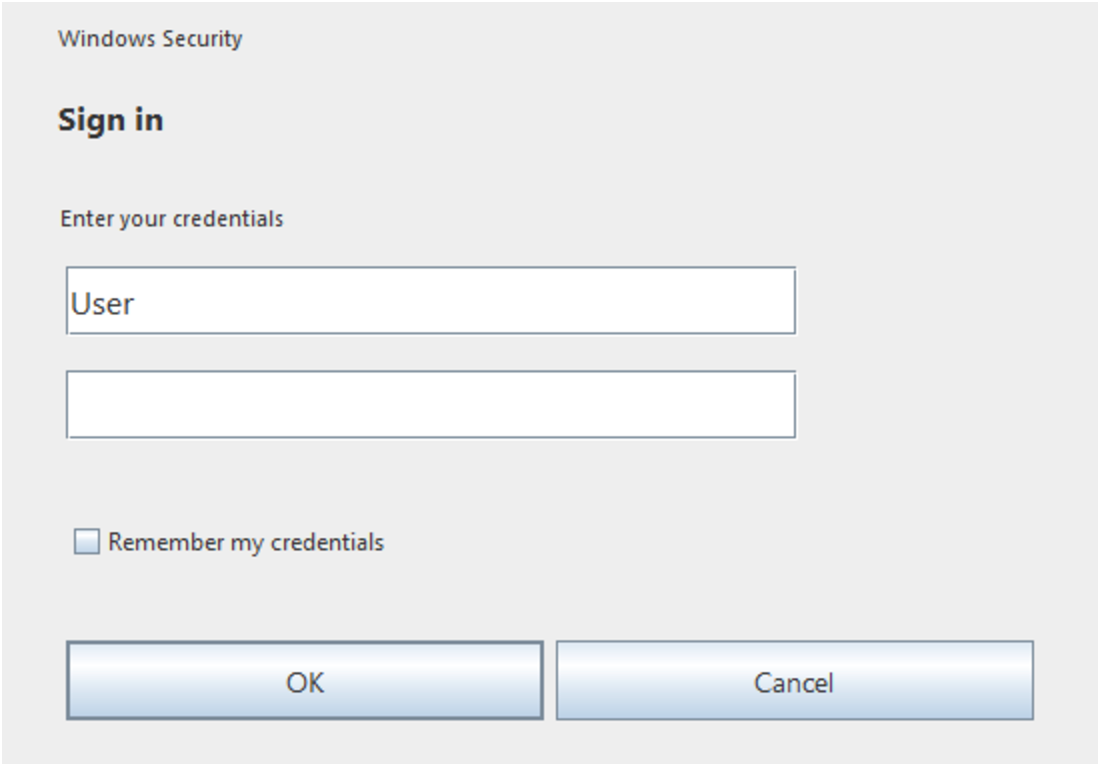Click the Enter your credentials label

coord(172,218)
